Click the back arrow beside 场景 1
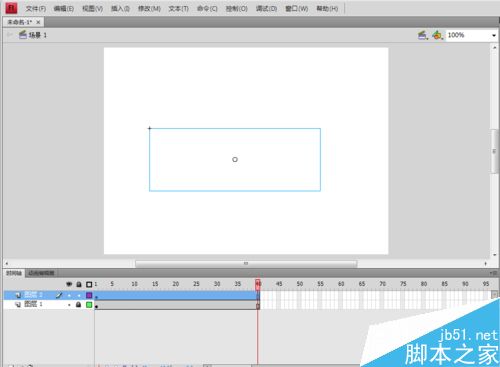This screenshot has width=500, height=367. (10, 34)
